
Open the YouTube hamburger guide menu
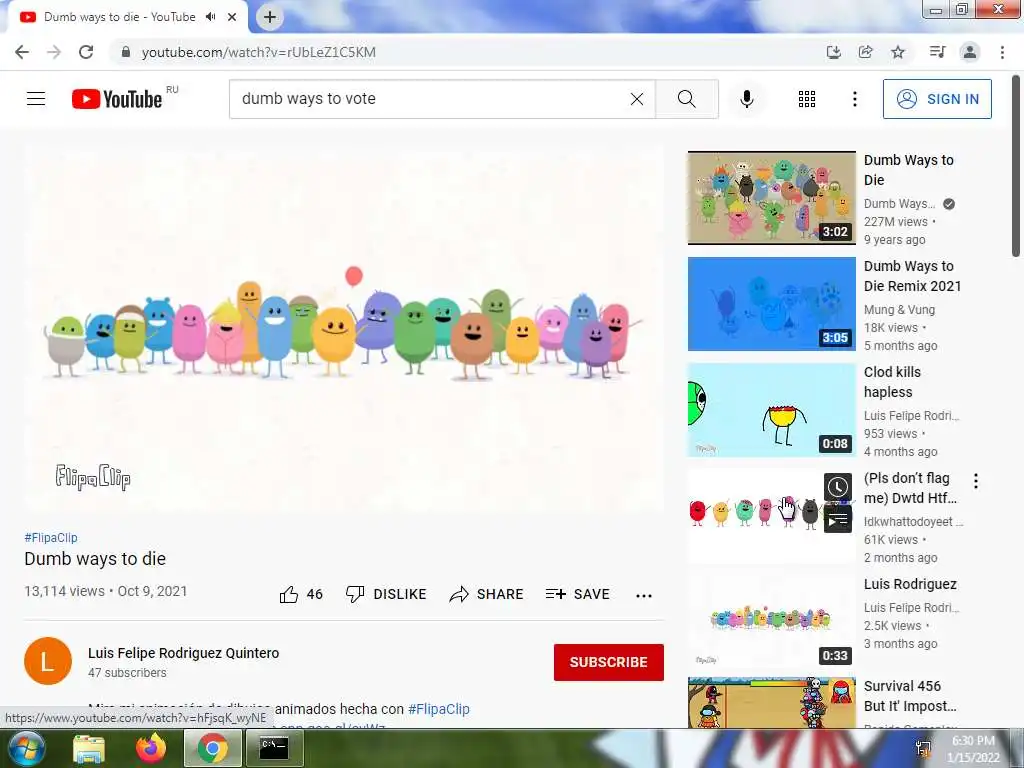pyautogui.click(x=36, y=99)
